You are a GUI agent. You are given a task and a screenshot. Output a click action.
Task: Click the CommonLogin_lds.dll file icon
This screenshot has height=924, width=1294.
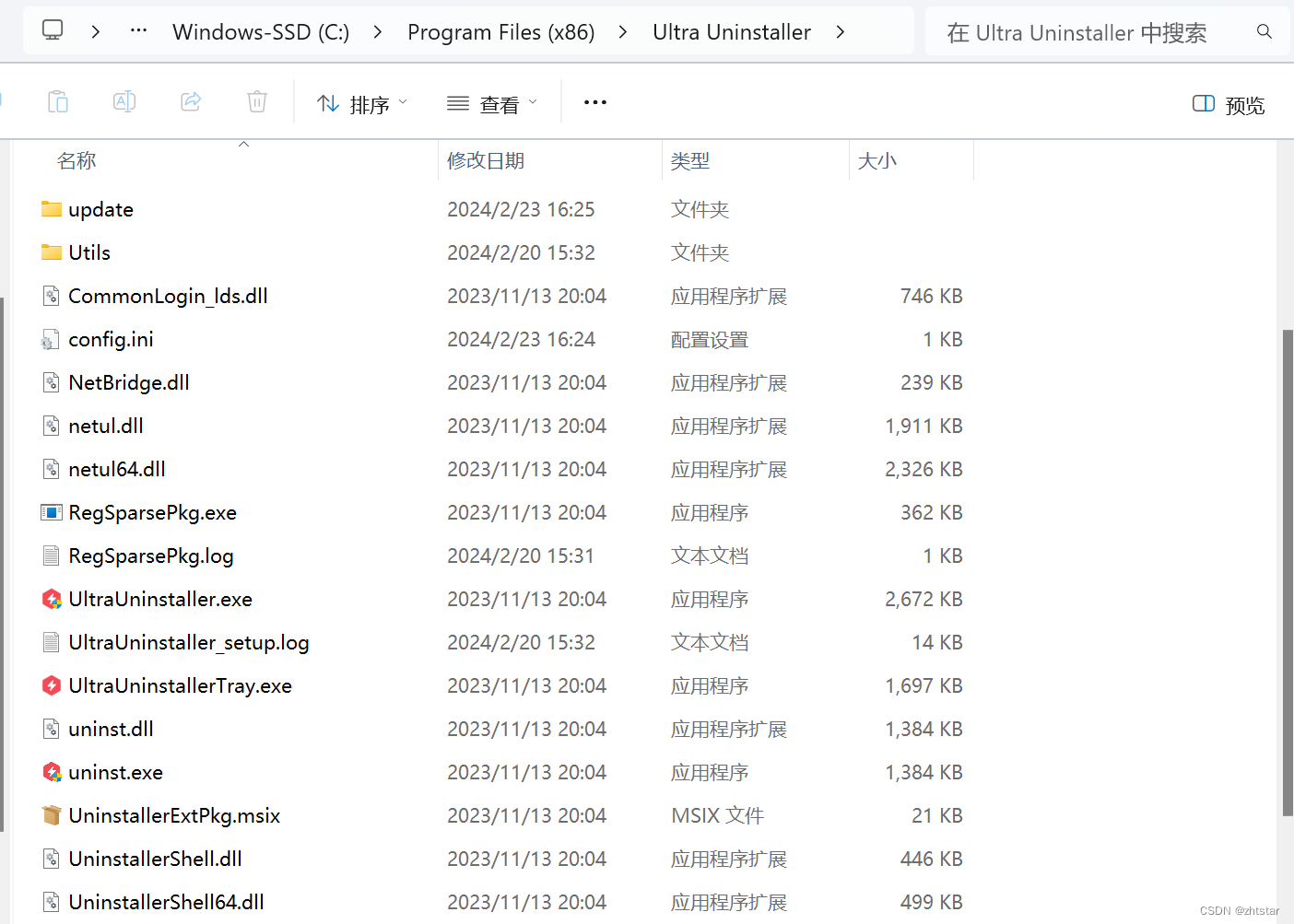52,296
